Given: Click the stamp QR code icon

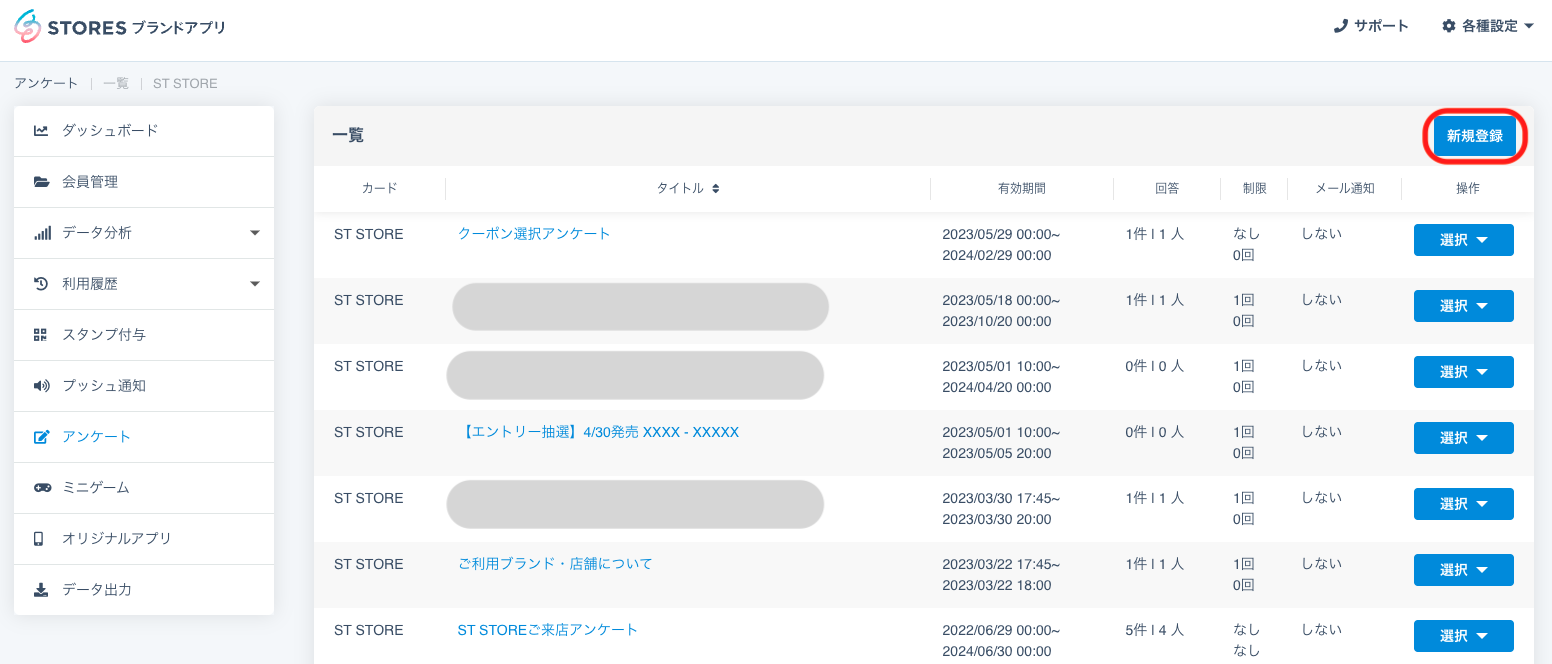Looking at the screenshot, I should click(41, 335).
